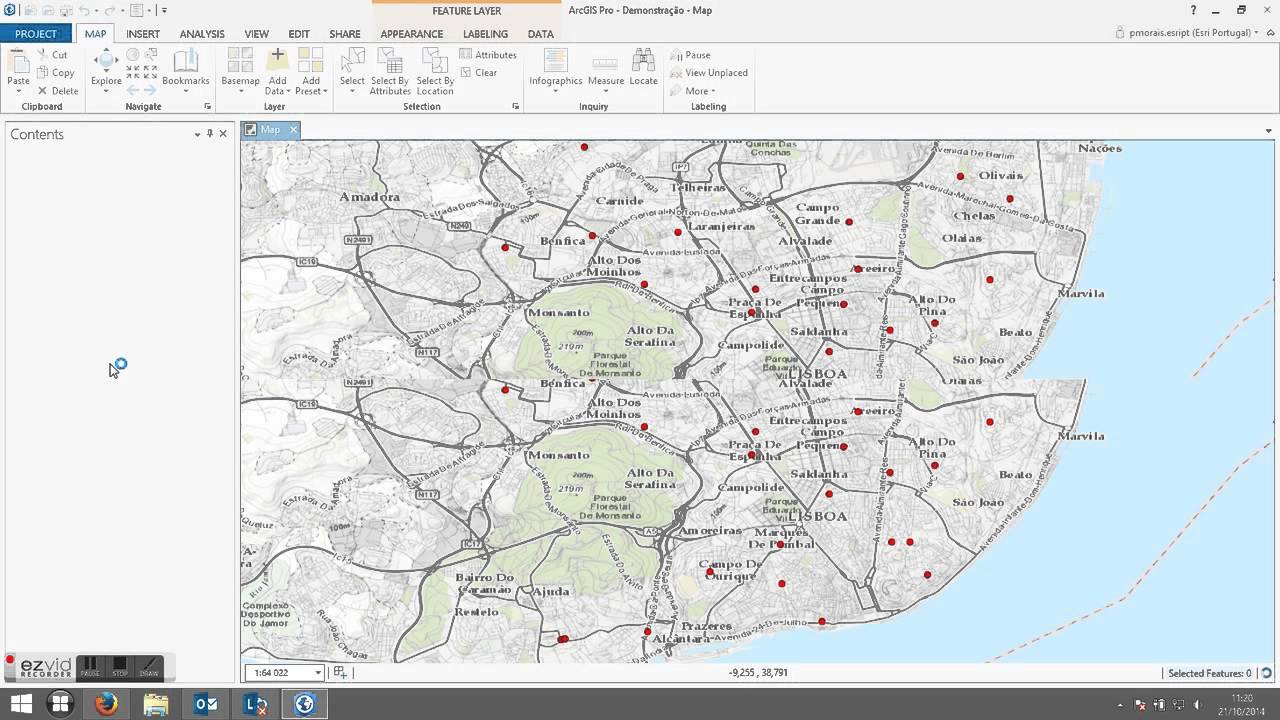This screenshot has width=1280, height=720.
Task: Open the Contents pane options arrow
Action: click(x=197, y=134)
